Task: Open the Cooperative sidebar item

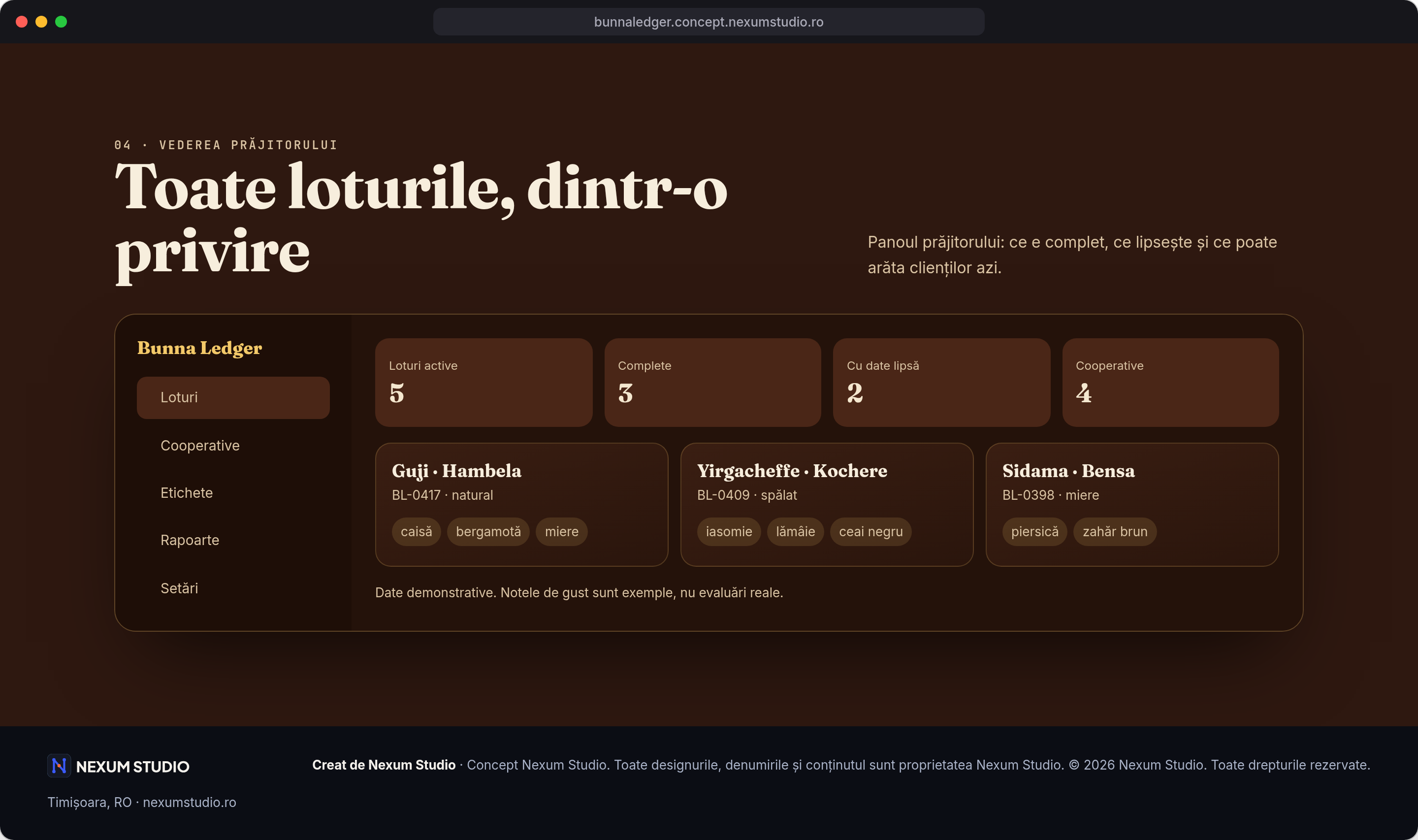Action: tap(233, 446)
